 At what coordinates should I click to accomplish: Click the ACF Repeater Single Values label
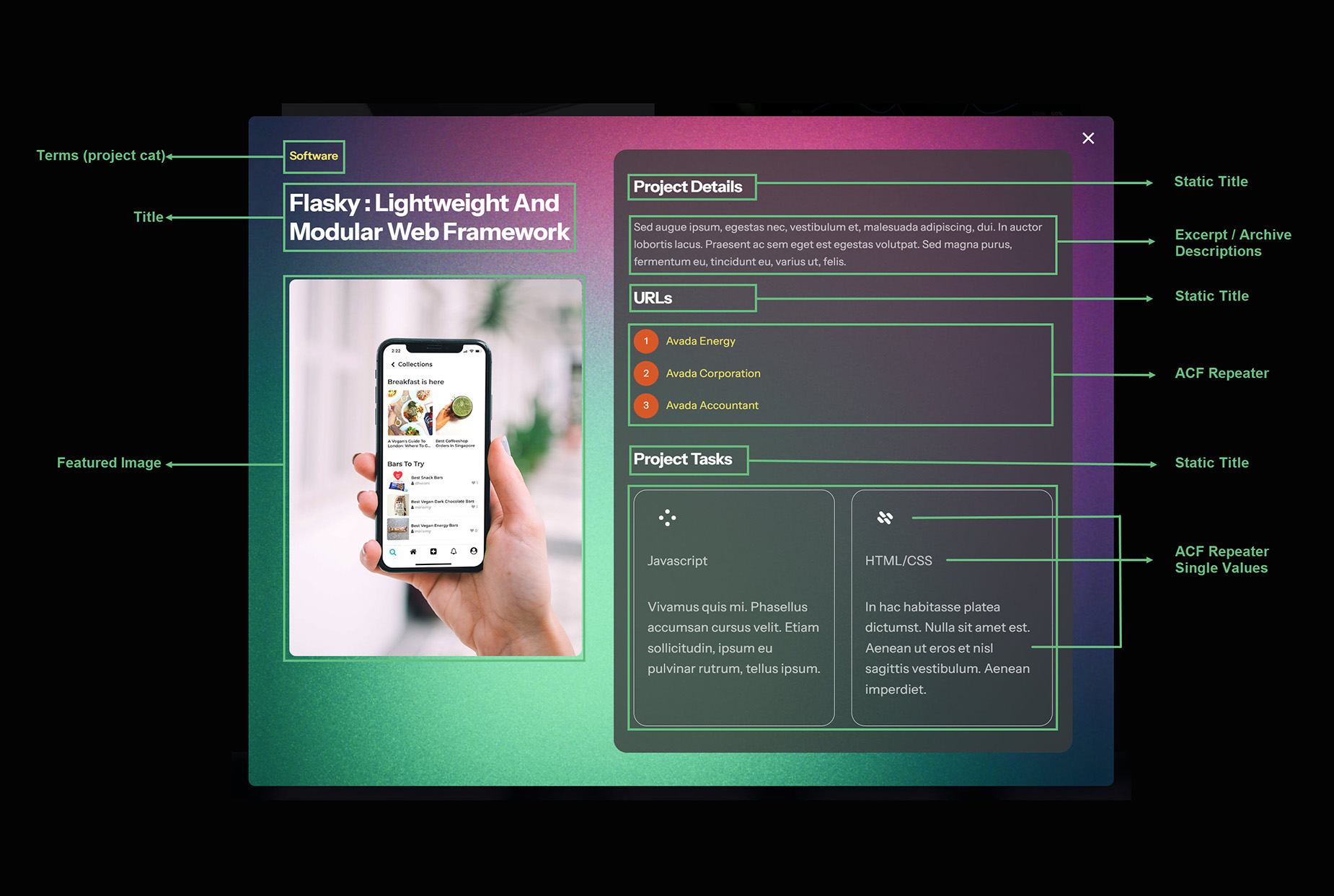coord(1222,559)
